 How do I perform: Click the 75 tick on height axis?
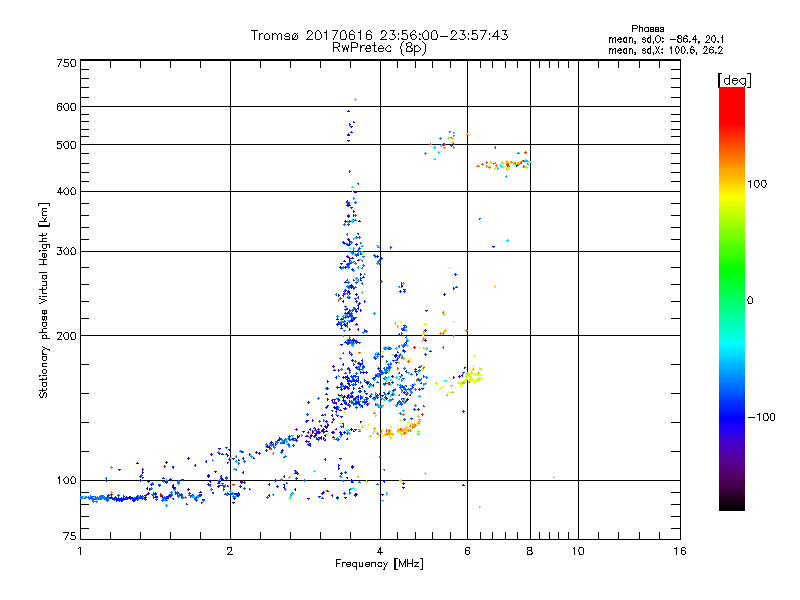point(70,538)
